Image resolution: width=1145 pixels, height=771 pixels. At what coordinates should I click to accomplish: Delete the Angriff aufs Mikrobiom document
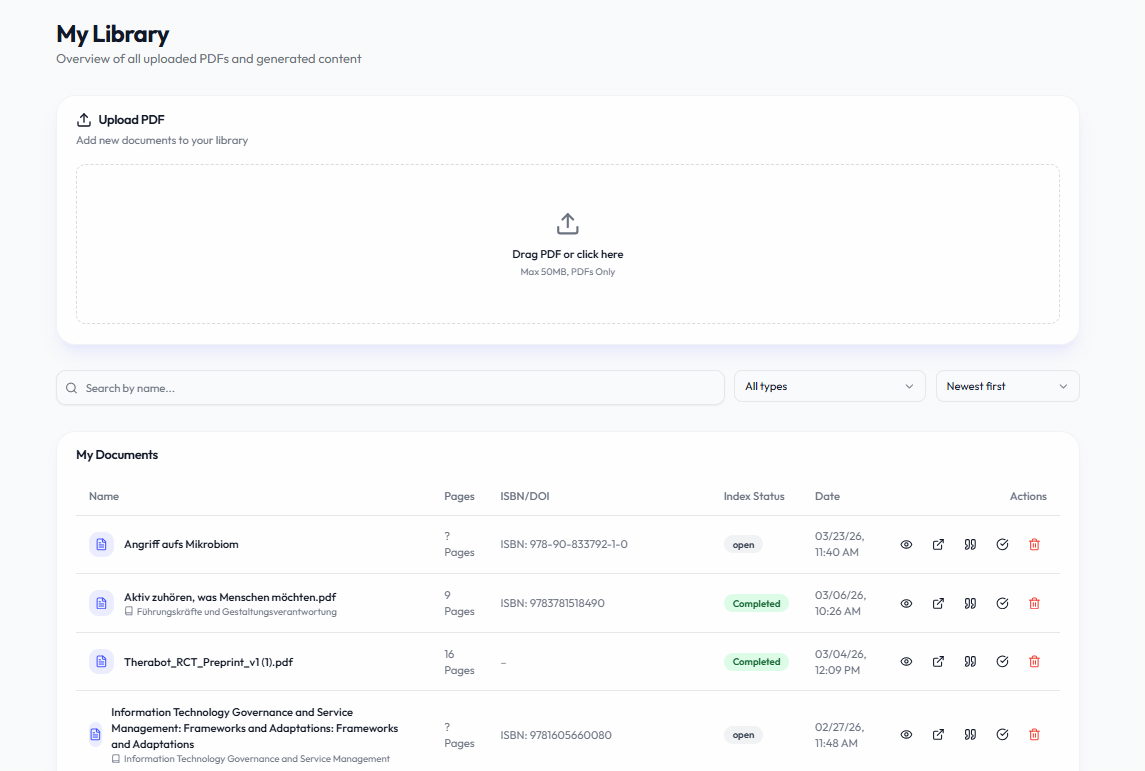tap(1034, 545)
